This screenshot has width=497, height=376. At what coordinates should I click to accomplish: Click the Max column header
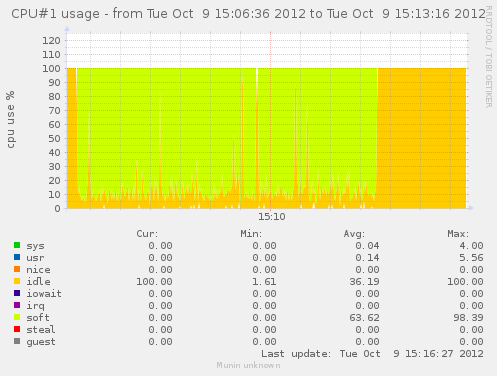pos(458,234)
